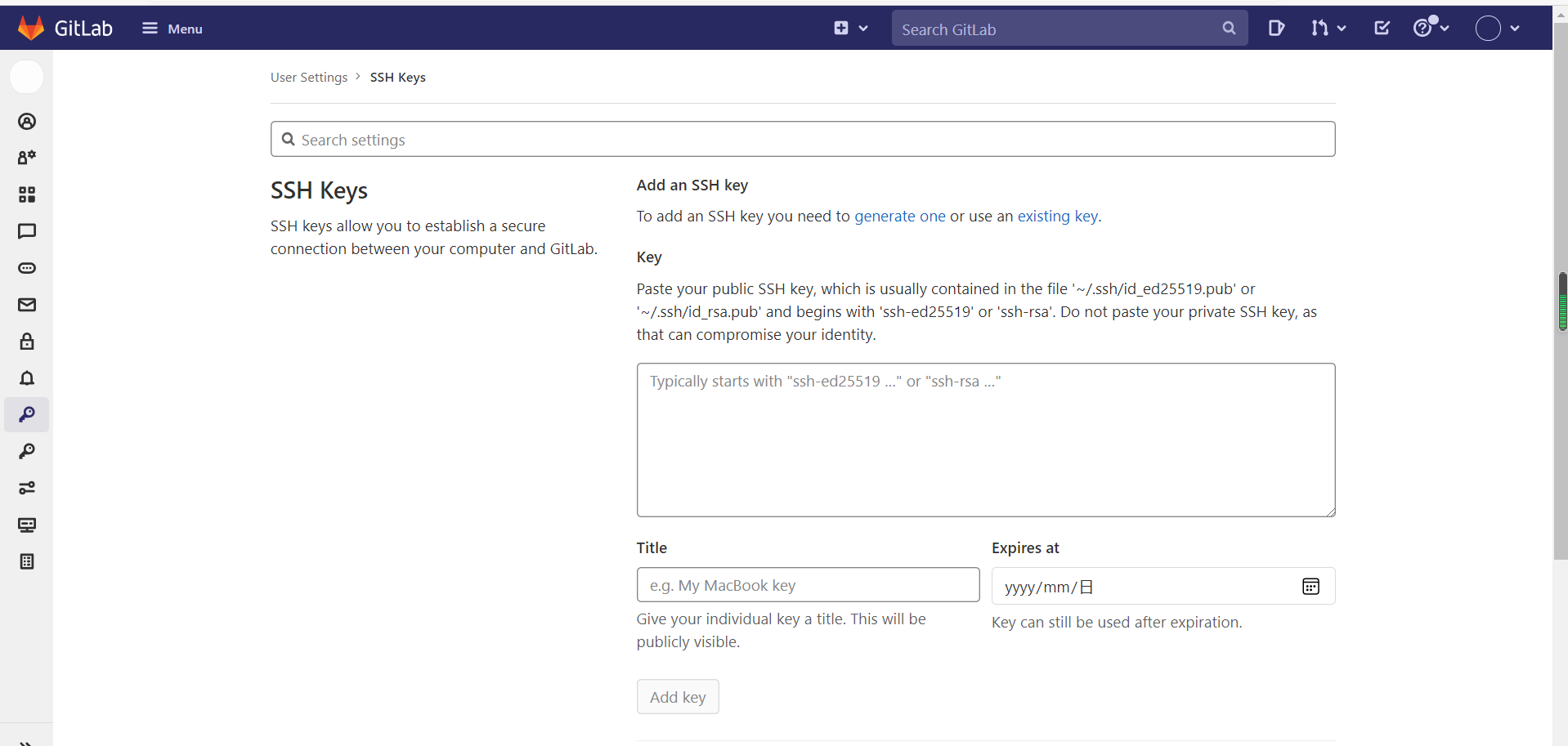Viewport: 1568px width, 746px height.
Task: Focus the Search GitLab field
Action: click(x=1069, y=29)
